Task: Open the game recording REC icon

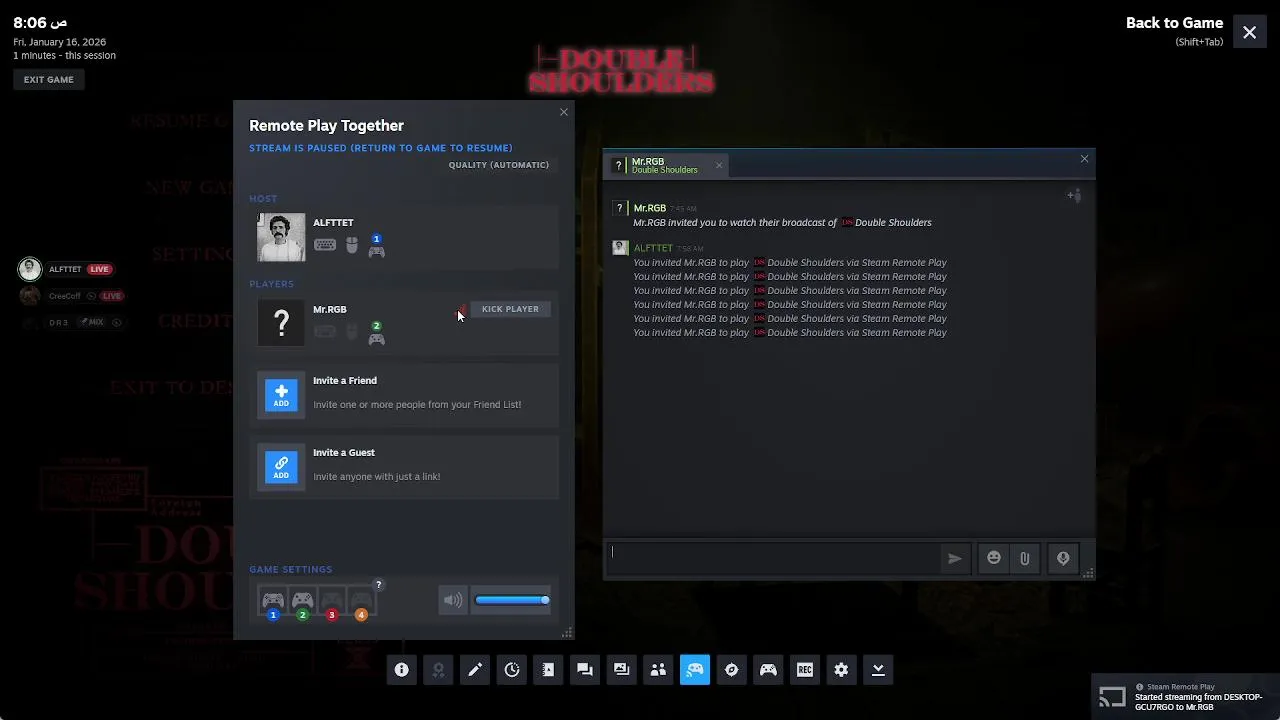Action: point(805,670)
